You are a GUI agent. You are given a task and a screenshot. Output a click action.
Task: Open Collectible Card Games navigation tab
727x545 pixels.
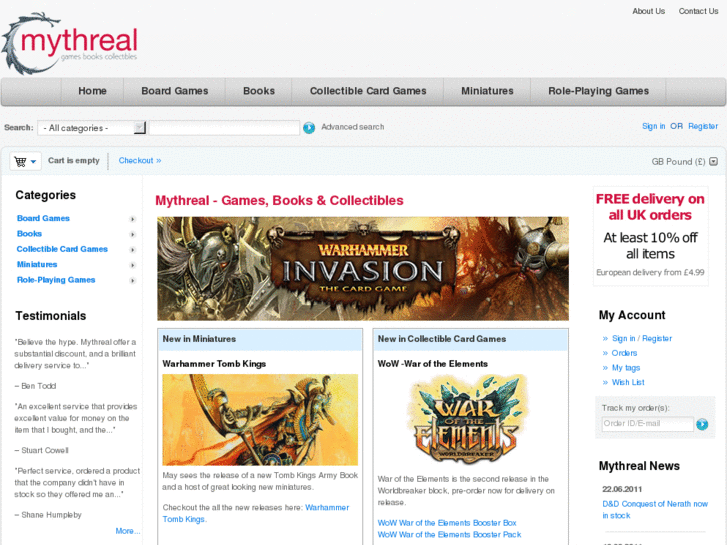pyautogui.click(x=368, y=91)
